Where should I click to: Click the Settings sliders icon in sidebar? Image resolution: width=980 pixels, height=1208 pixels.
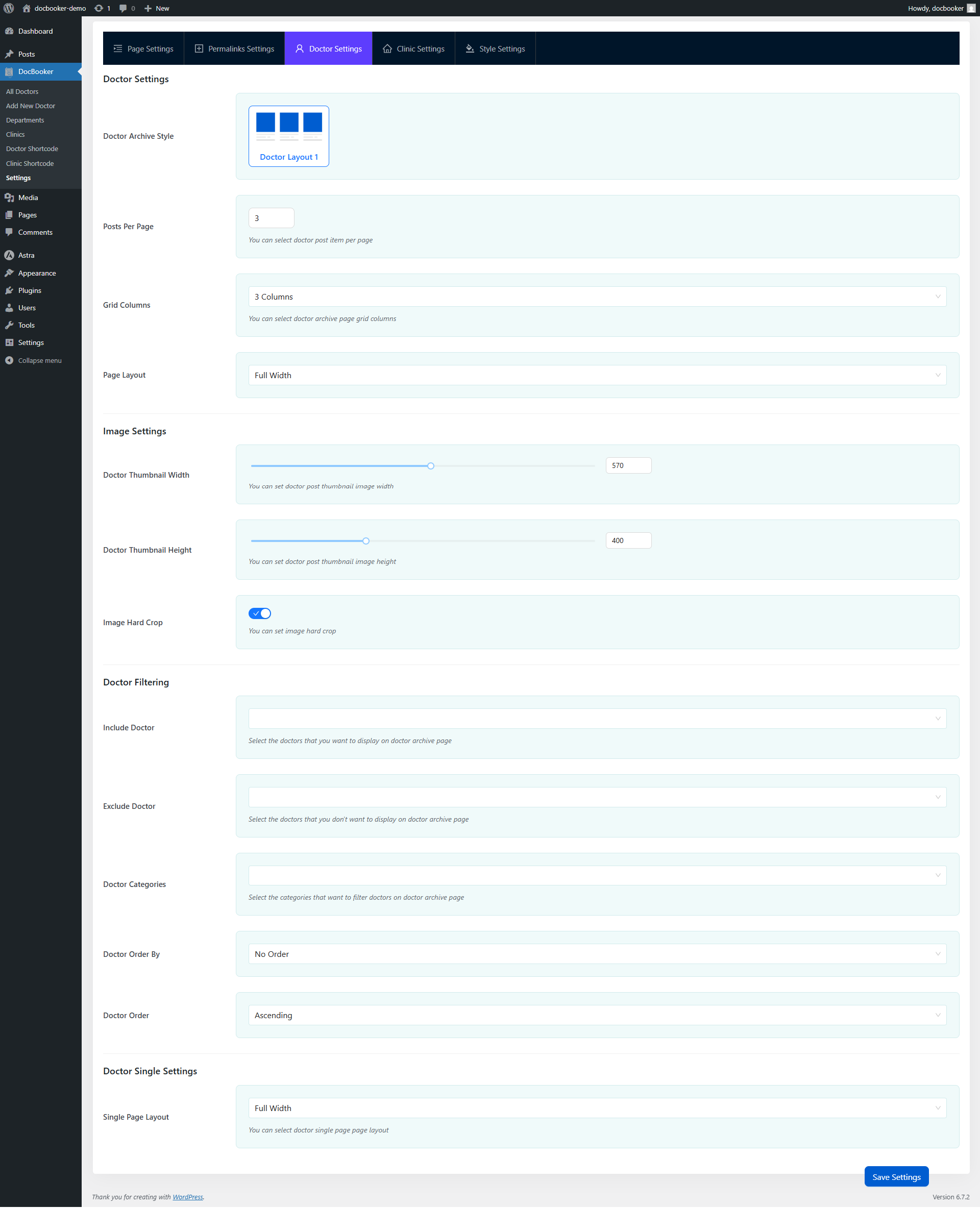(9, 342)
